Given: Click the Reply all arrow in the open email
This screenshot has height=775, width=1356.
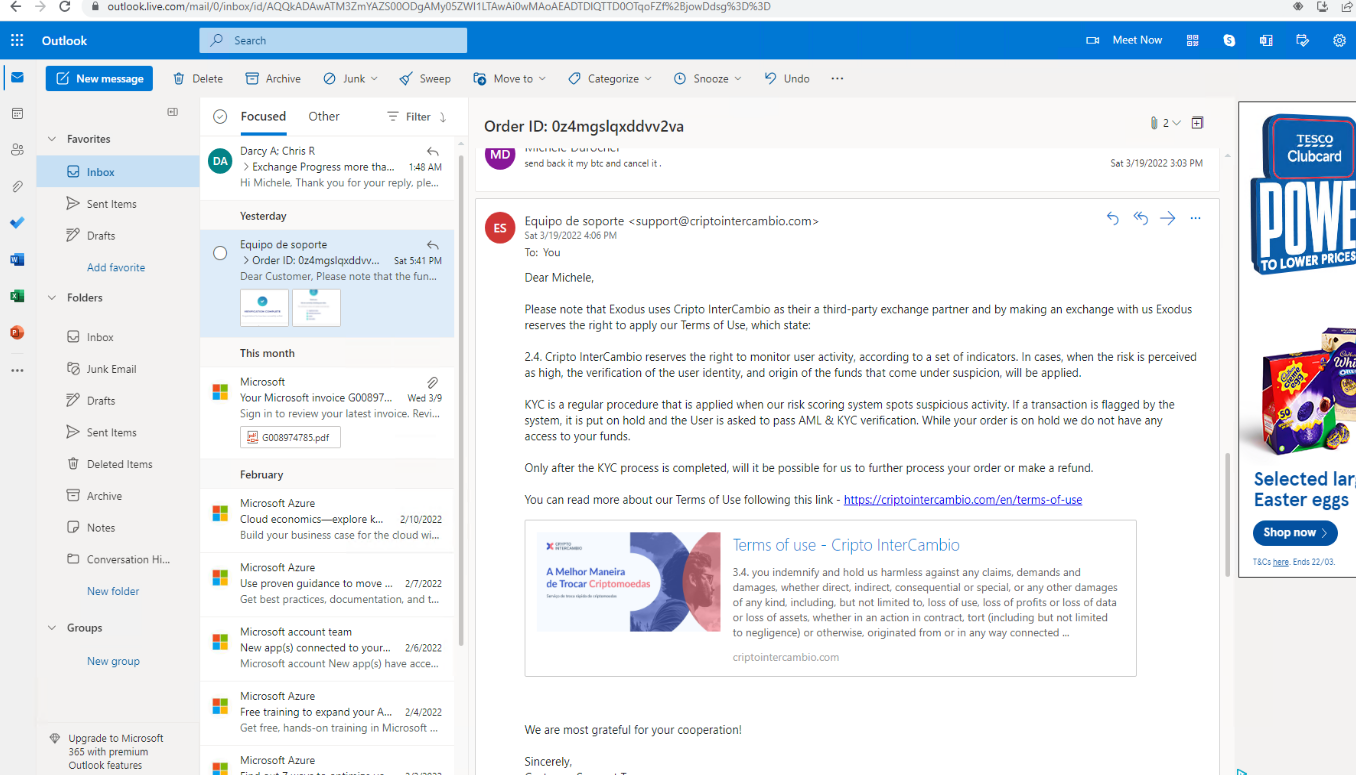Looking at the screenshot, I should (x=1140, y=218).
